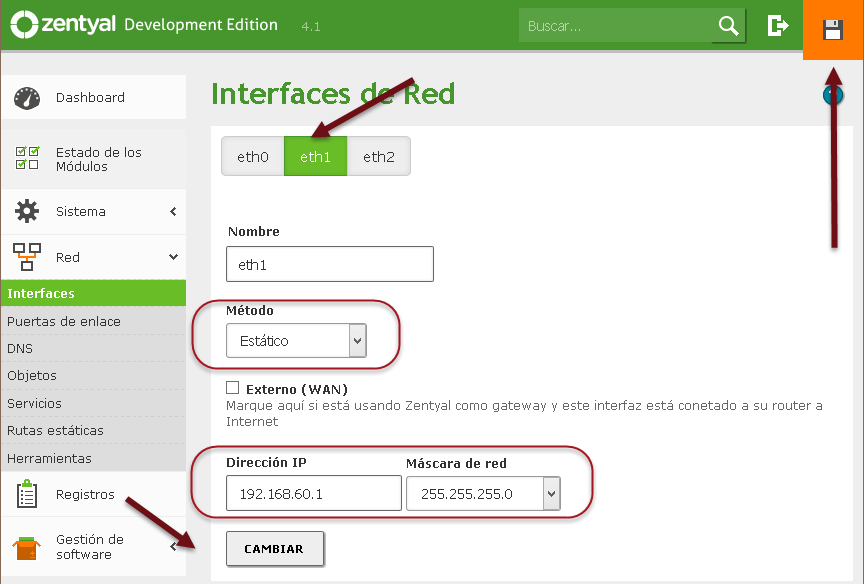
Task: Expand the Sistema menu chevron
Action: [173, 212]
